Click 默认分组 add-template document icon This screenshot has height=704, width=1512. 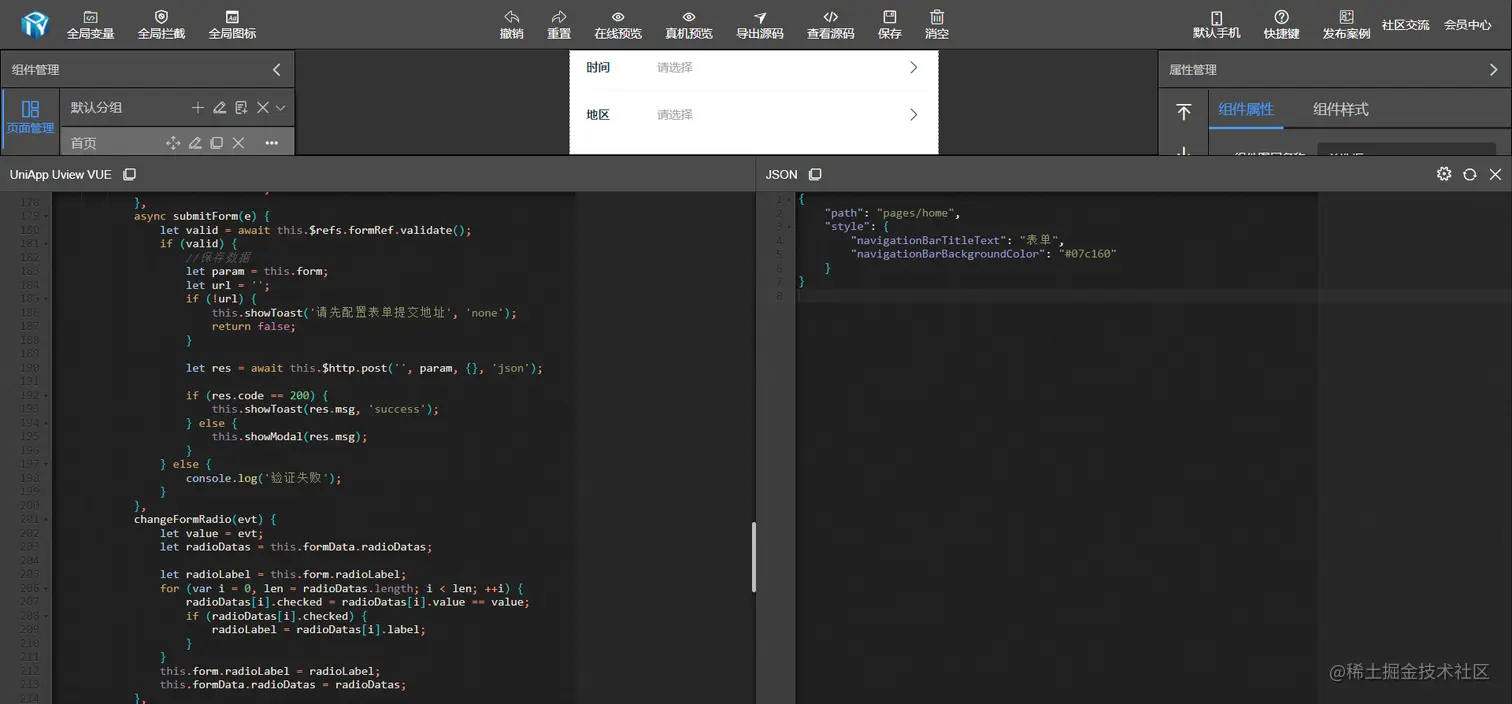(x=241, y=108)
